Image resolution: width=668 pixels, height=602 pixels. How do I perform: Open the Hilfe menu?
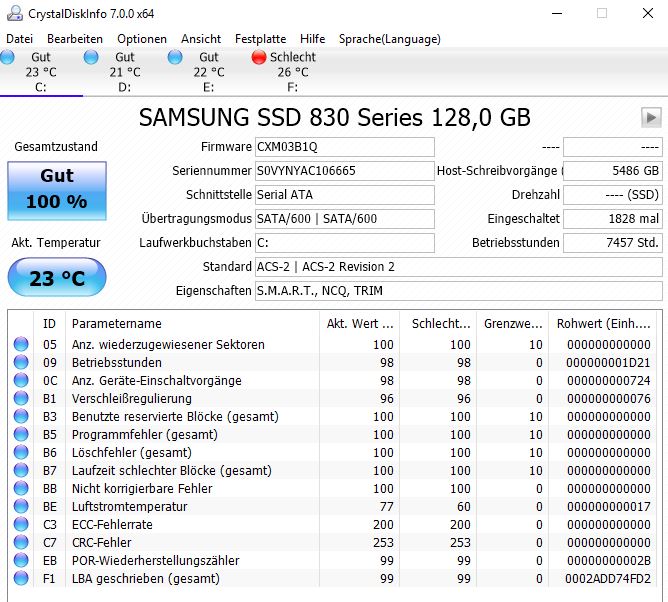[312, 39]
